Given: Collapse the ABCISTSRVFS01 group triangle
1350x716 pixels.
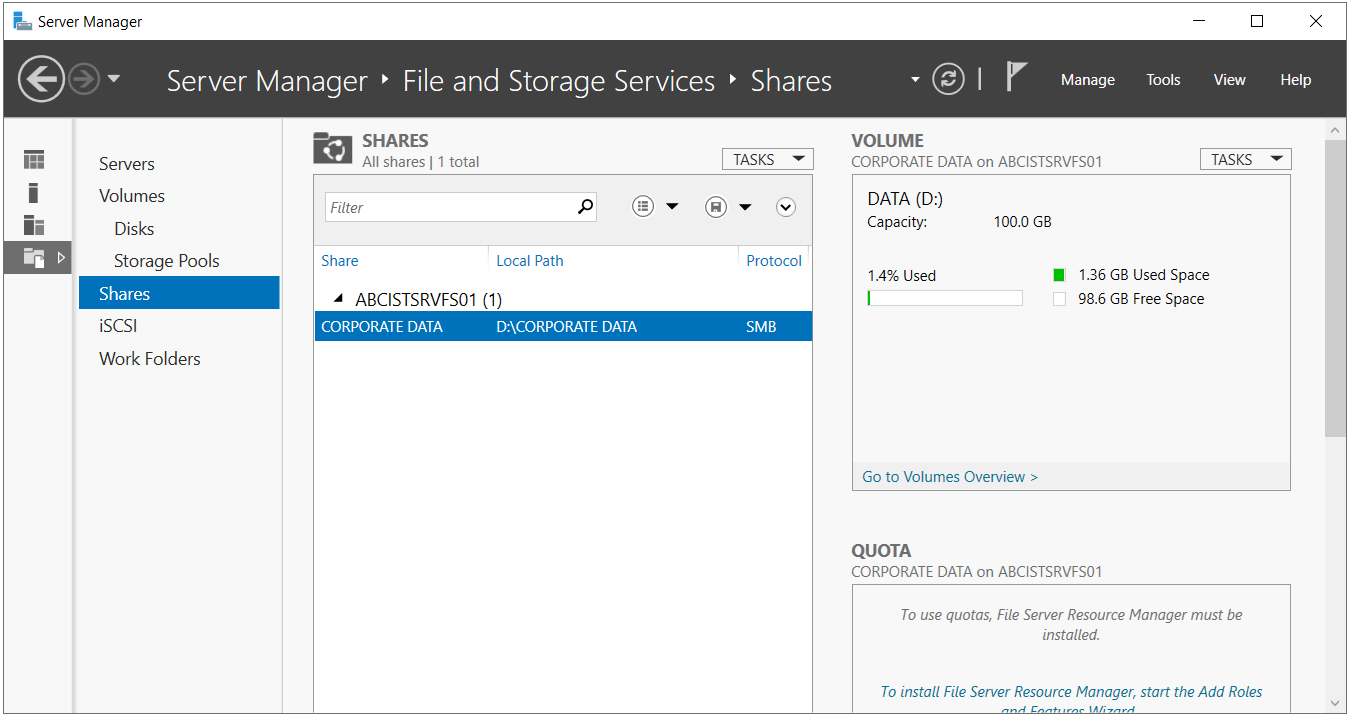Looking at the screenshot, I should (338, 298).
